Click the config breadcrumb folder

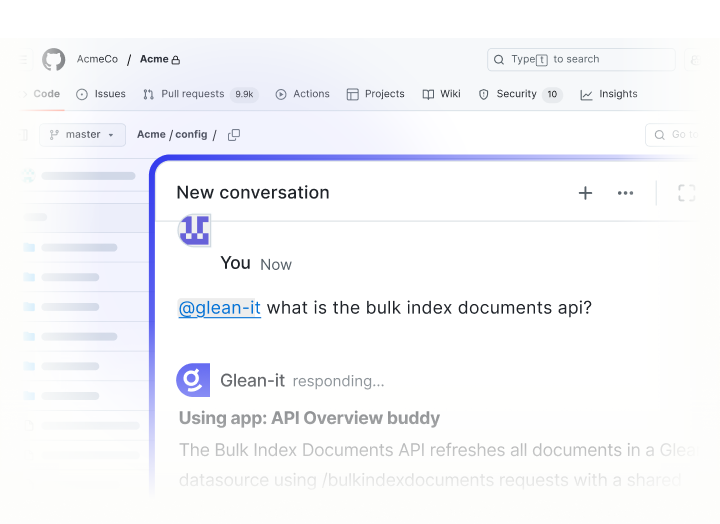coord(191,135)
